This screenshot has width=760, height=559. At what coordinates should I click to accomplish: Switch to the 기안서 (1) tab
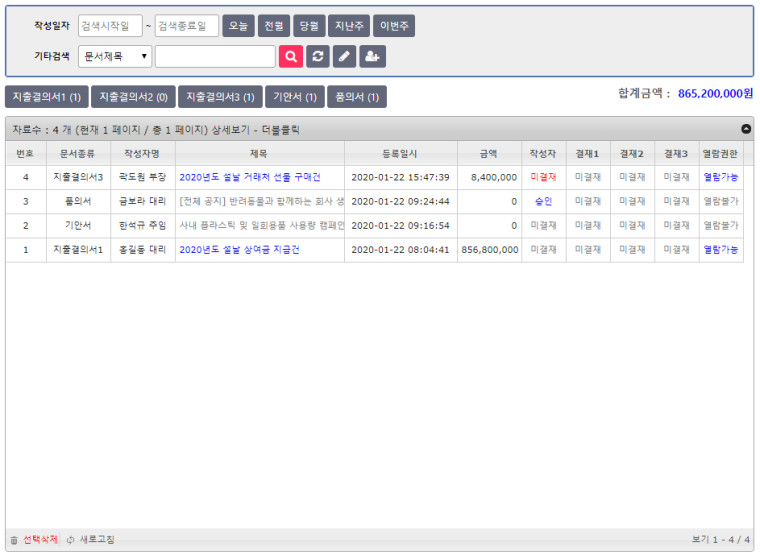click(295, 97)
